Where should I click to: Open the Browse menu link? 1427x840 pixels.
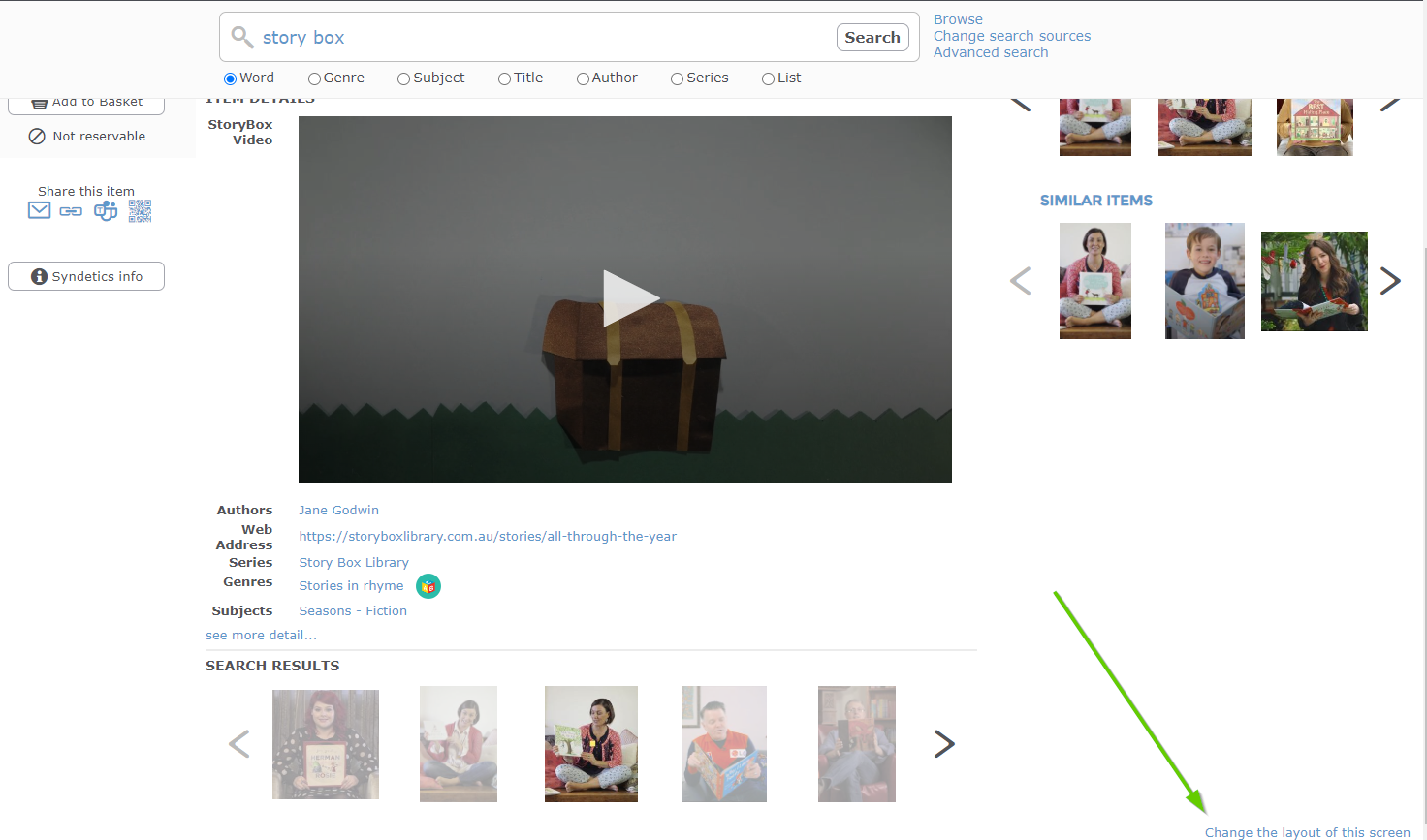tap(958, 19)
